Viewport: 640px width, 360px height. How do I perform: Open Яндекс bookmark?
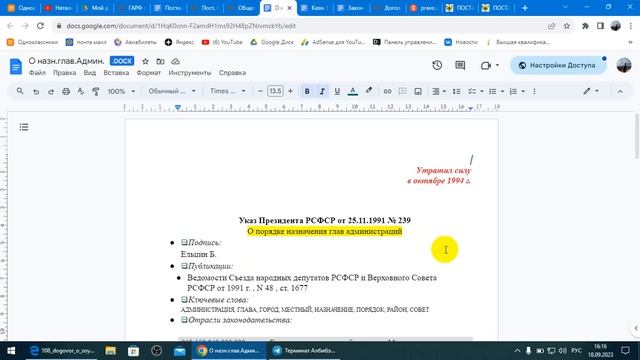click(x=179, y=42)
